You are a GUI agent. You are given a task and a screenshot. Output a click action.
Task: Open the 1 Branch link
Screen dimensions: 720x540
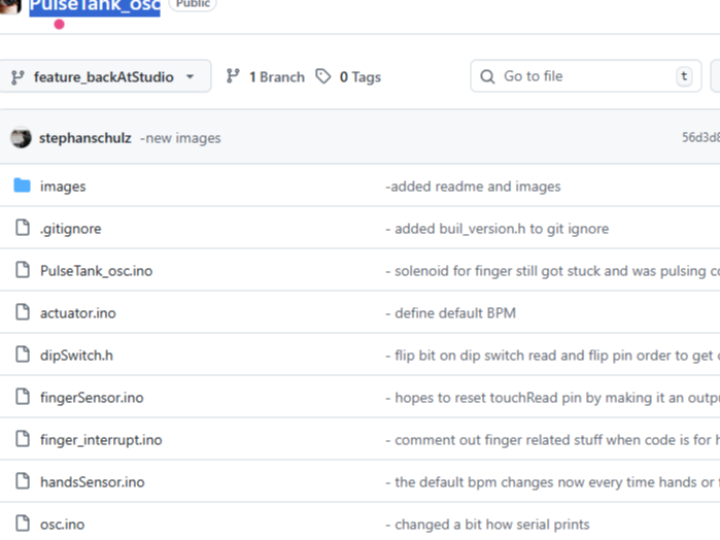265,77
